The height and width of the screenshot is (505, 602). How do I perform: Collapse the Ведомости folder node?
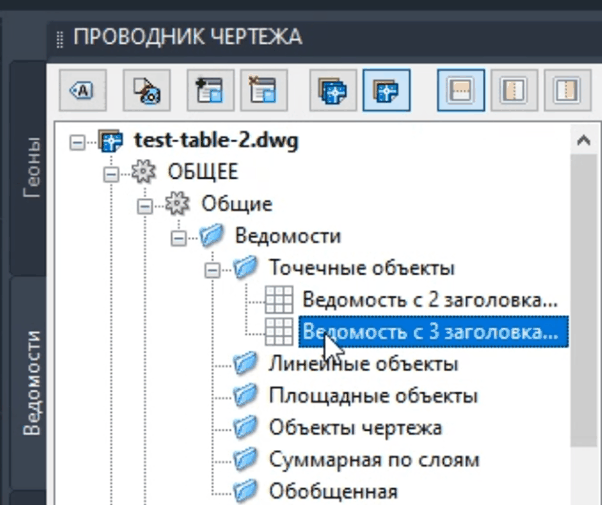click(178, 237)
